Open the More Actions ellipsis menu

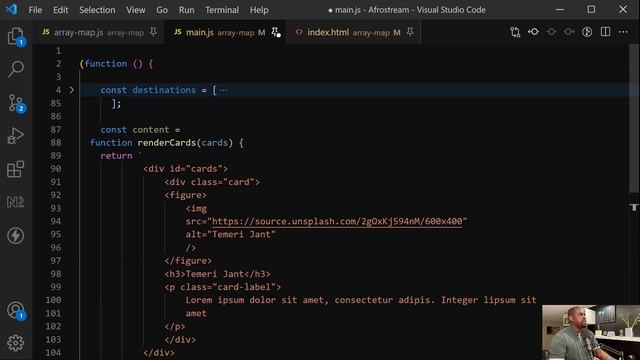point(623,32)
